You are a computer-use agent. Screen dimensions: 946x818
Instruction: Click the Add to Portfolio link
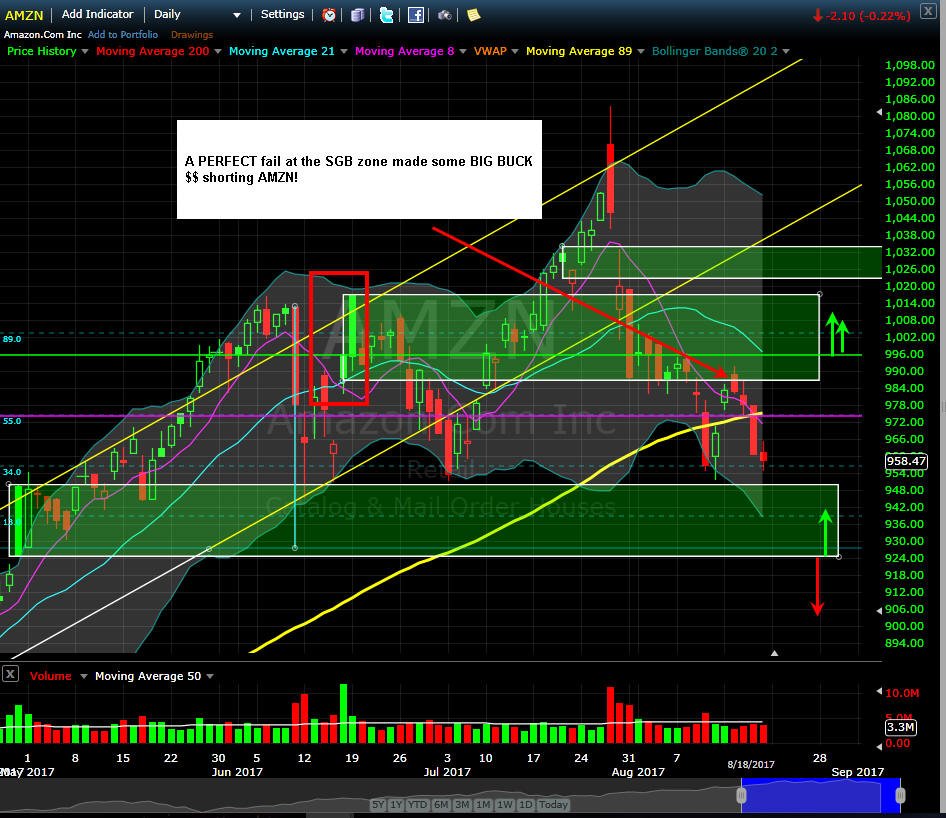pos(122,35)
